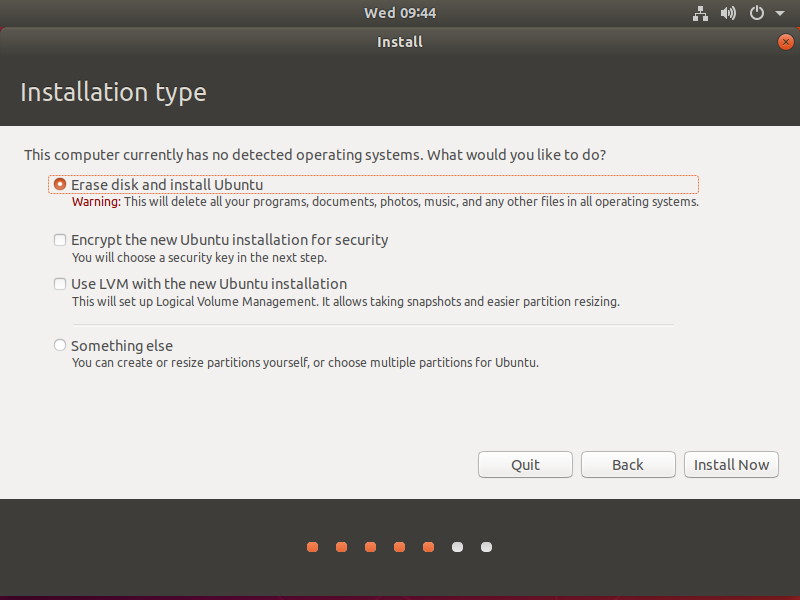Enable Use LVM with new Ubuntu installation
Screen dimensions: 800x600
61,284
